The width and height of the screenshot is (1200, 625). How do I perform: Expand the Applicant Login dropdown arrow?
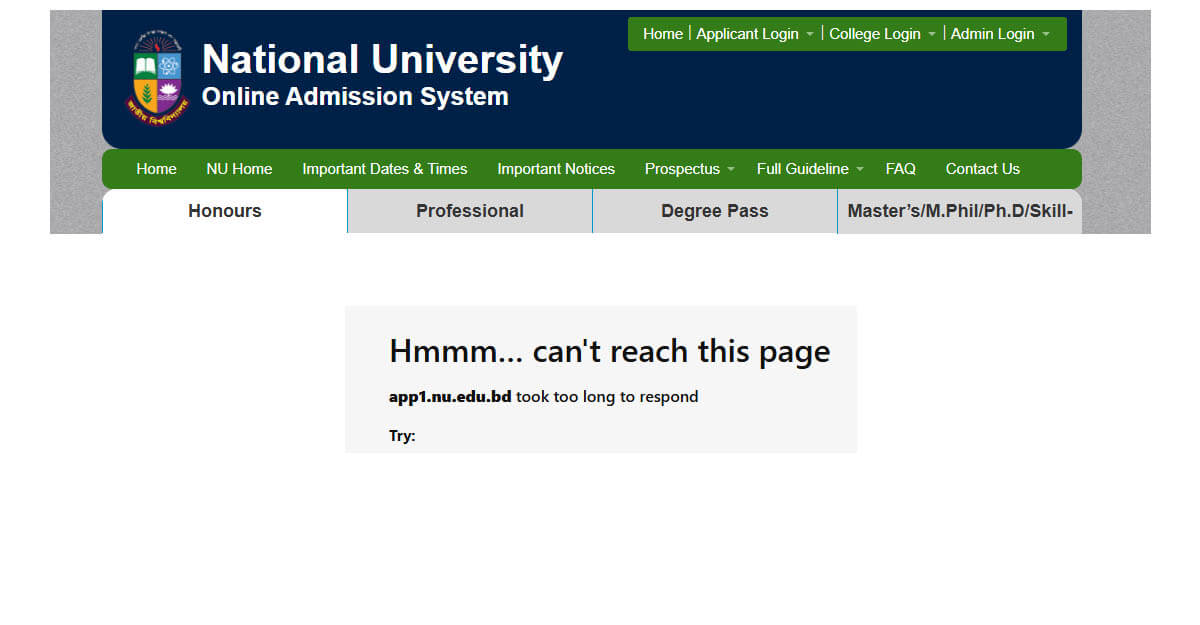[809, 35]
